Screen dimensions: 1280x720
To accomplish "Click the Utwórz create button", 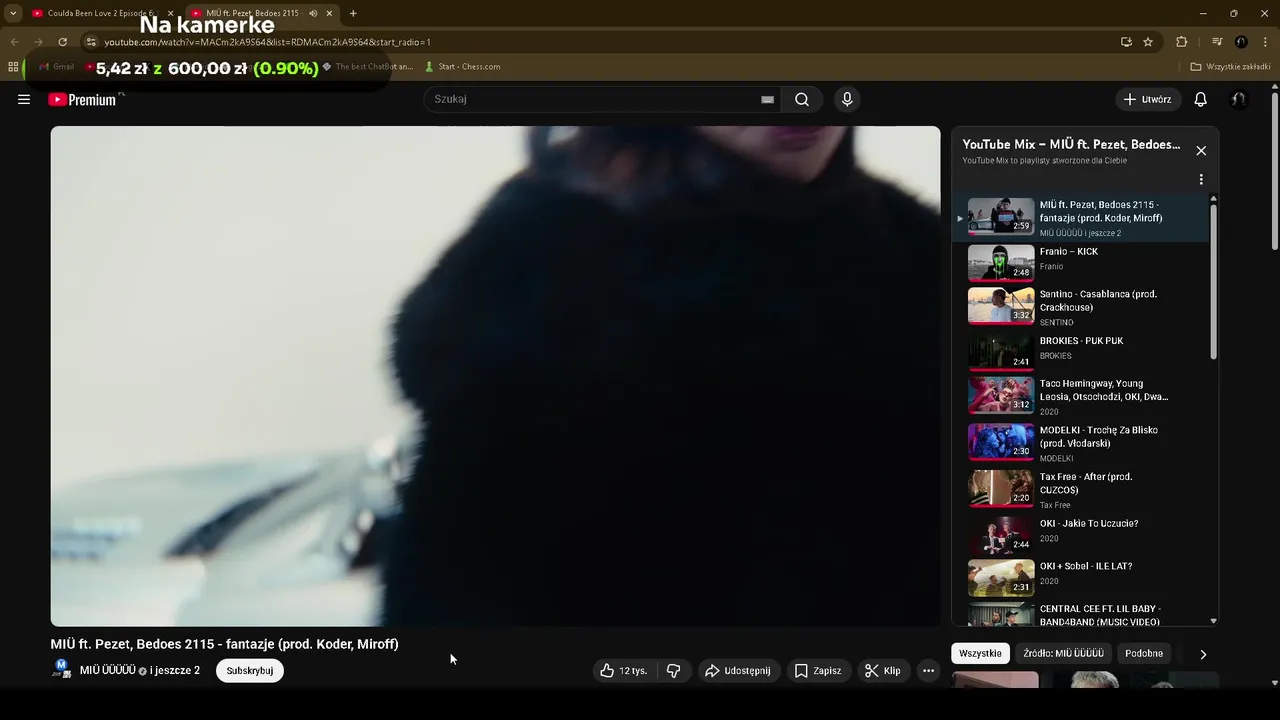I will click(x=1147, y=99).
